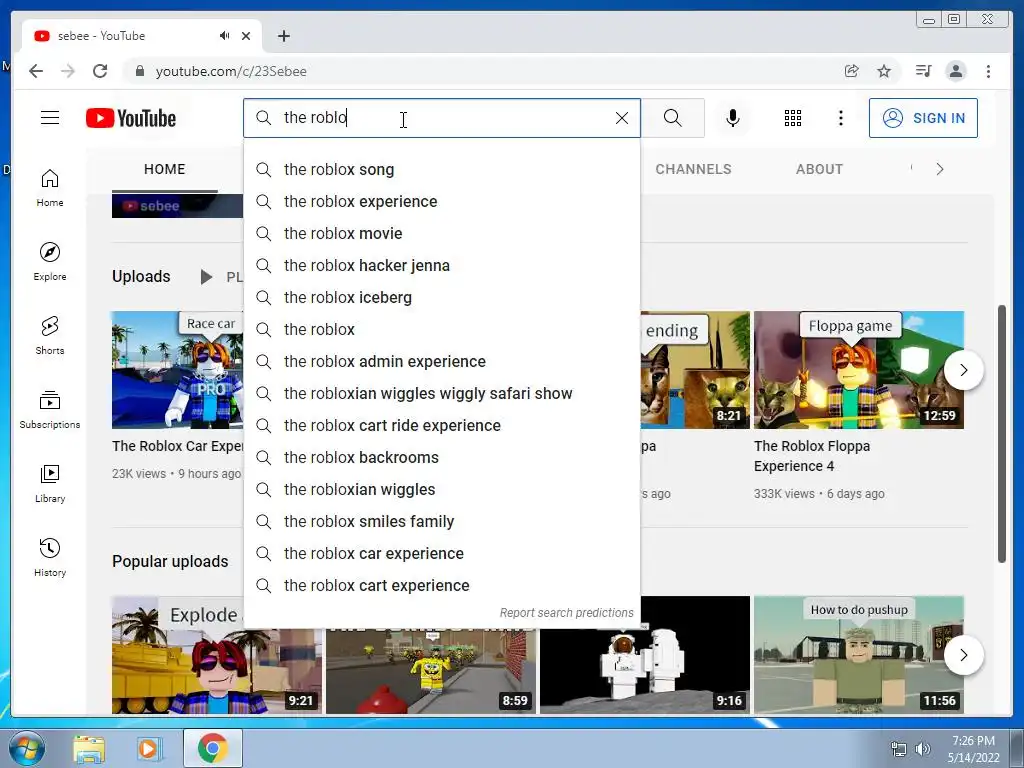Open Shorts in the sidebar

pyautogui.click(x=50, y=336)
